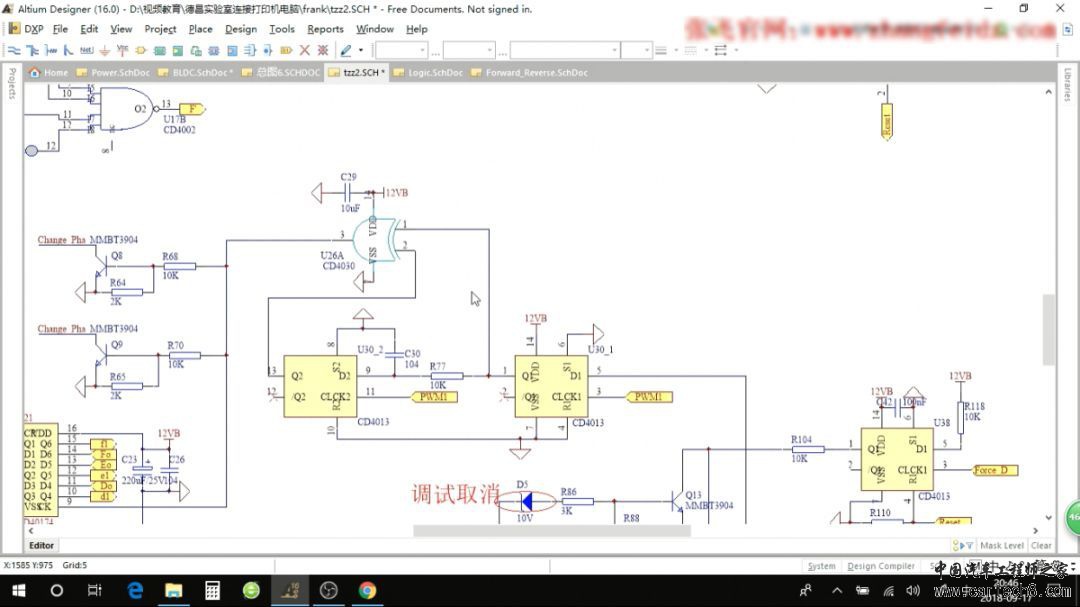Switch to the Home tab
Viewport: 1080px width, 607px height.
click(x=48, y=72)
